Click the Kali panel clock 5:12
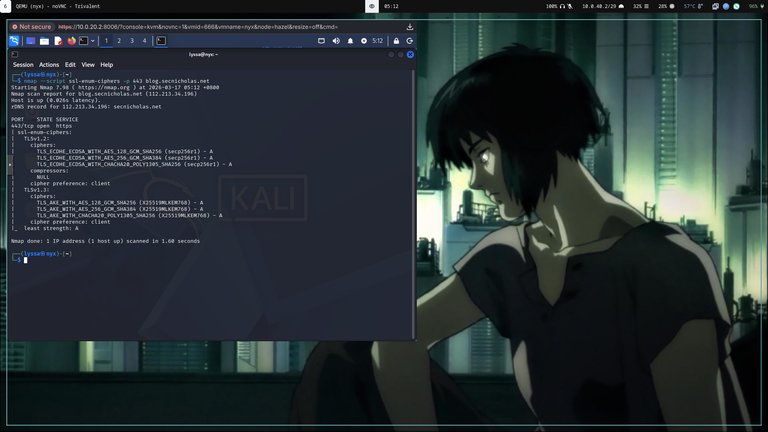 coord(378,41)
